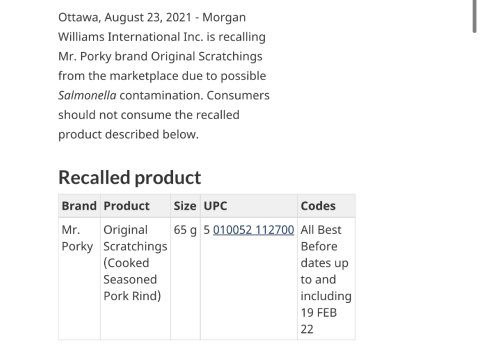Click the 65 g size cell
Screen dimensions: 480x360
(185, 230)
